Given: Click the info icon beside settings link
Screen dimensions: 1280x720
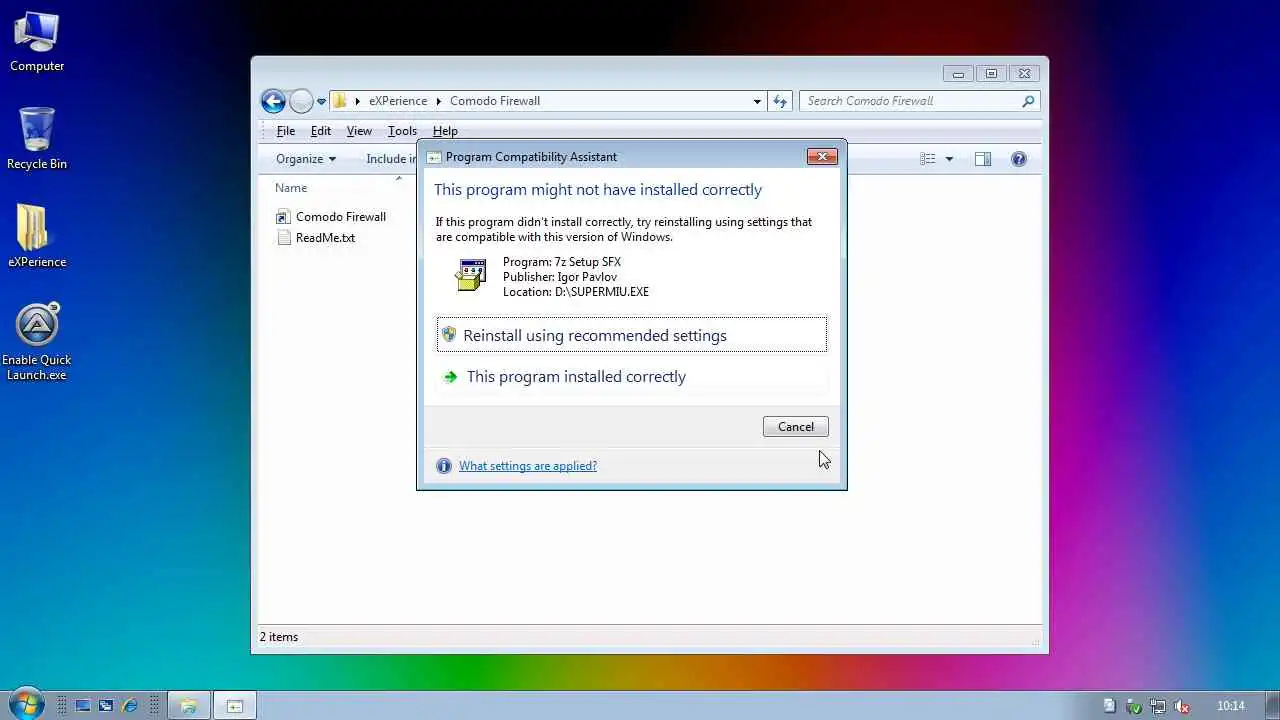Looking at the screenshot, I should (x=444, y=466).
